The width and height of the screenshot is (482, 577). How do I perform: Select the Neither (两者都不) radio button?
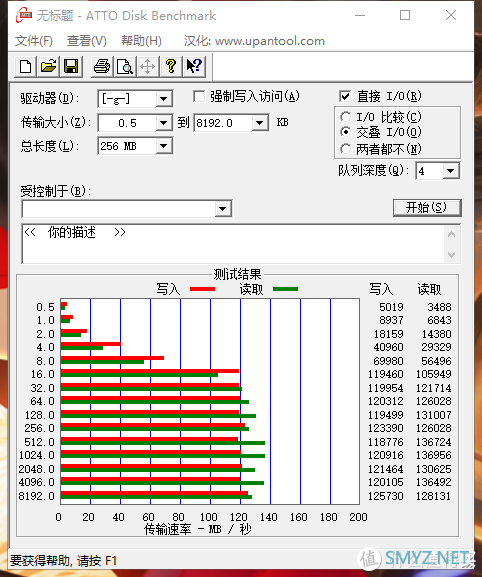pos(345,149)
